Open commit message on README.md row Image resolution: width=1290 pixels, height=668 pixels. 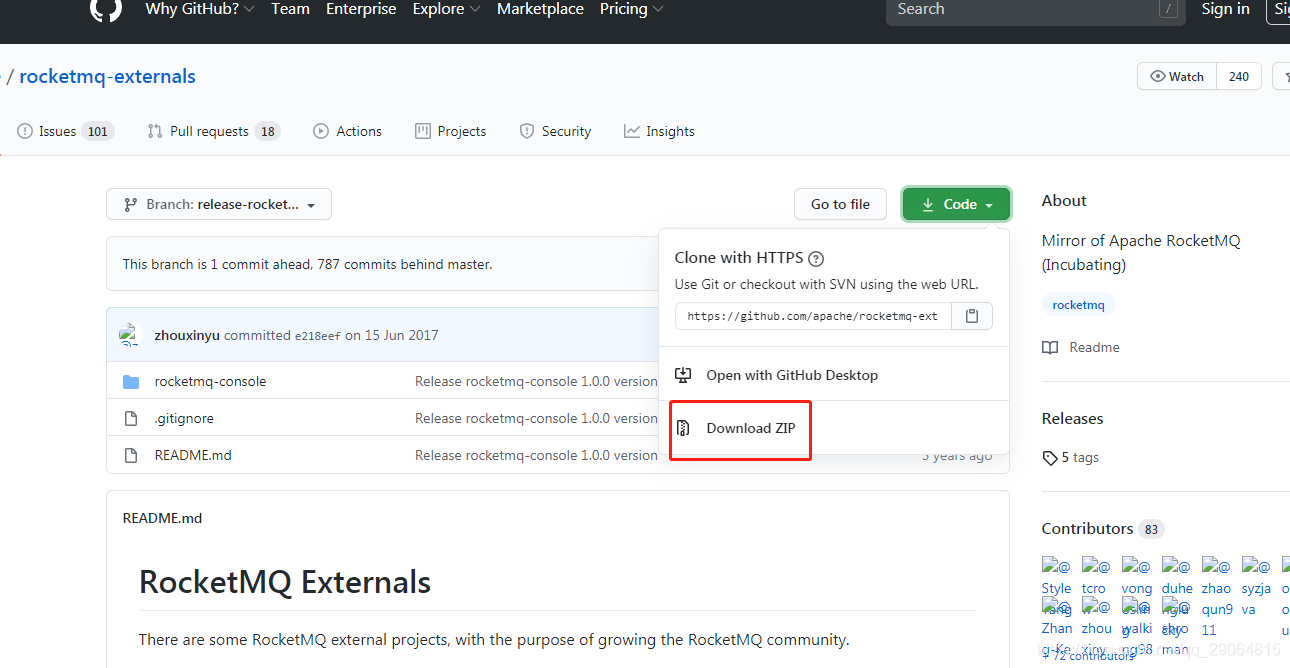tap(536, 455)
